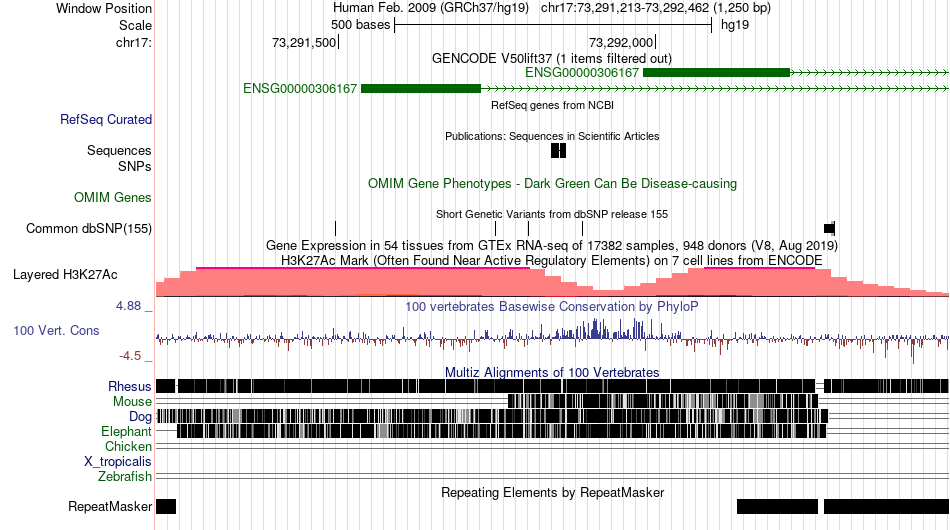Open the OMIM Genes track label
This screenshot has width=950, height=530.
(112, 197)
